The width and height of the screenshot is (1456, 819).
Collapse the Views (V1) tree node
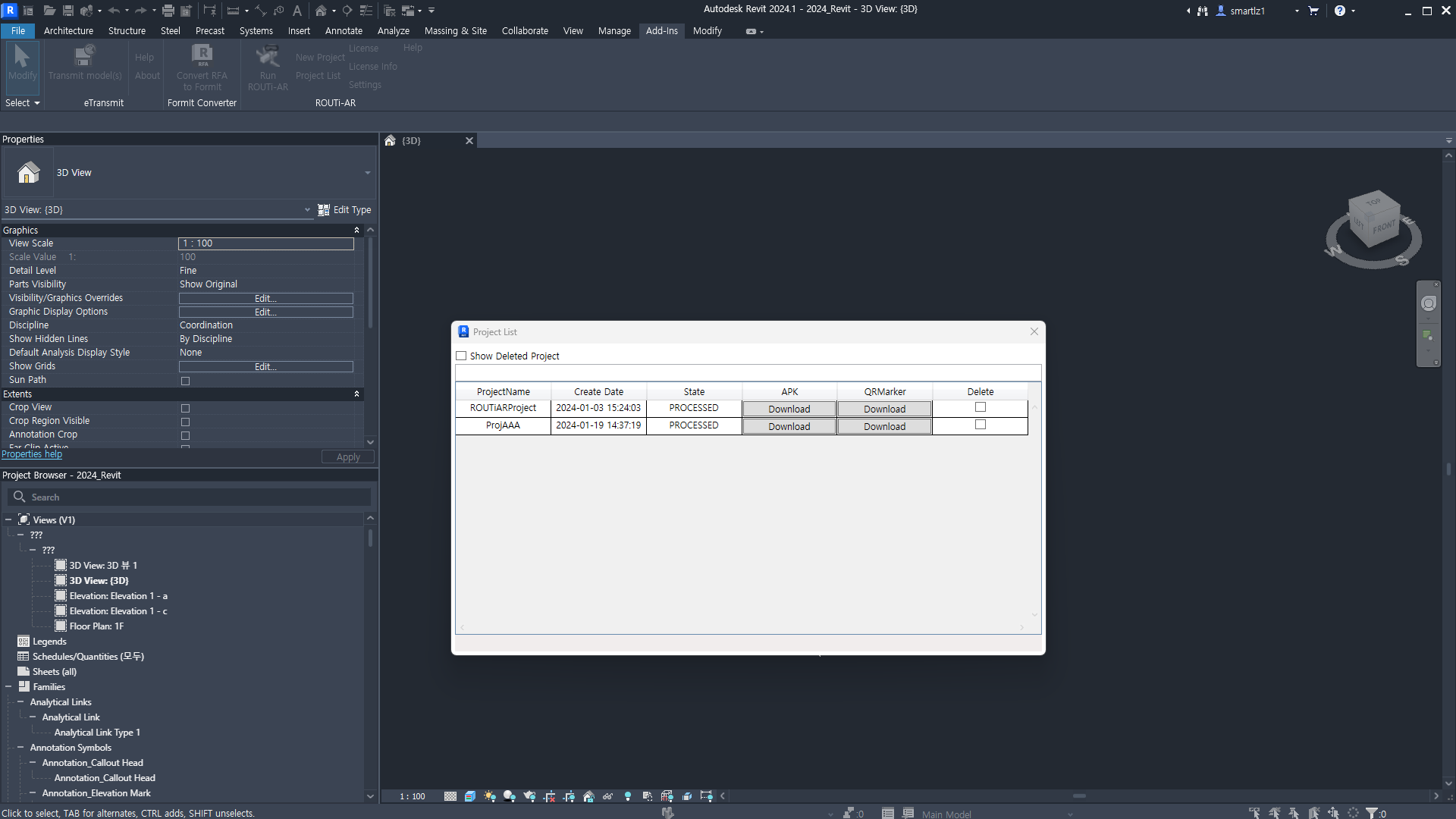pos(8,519)
